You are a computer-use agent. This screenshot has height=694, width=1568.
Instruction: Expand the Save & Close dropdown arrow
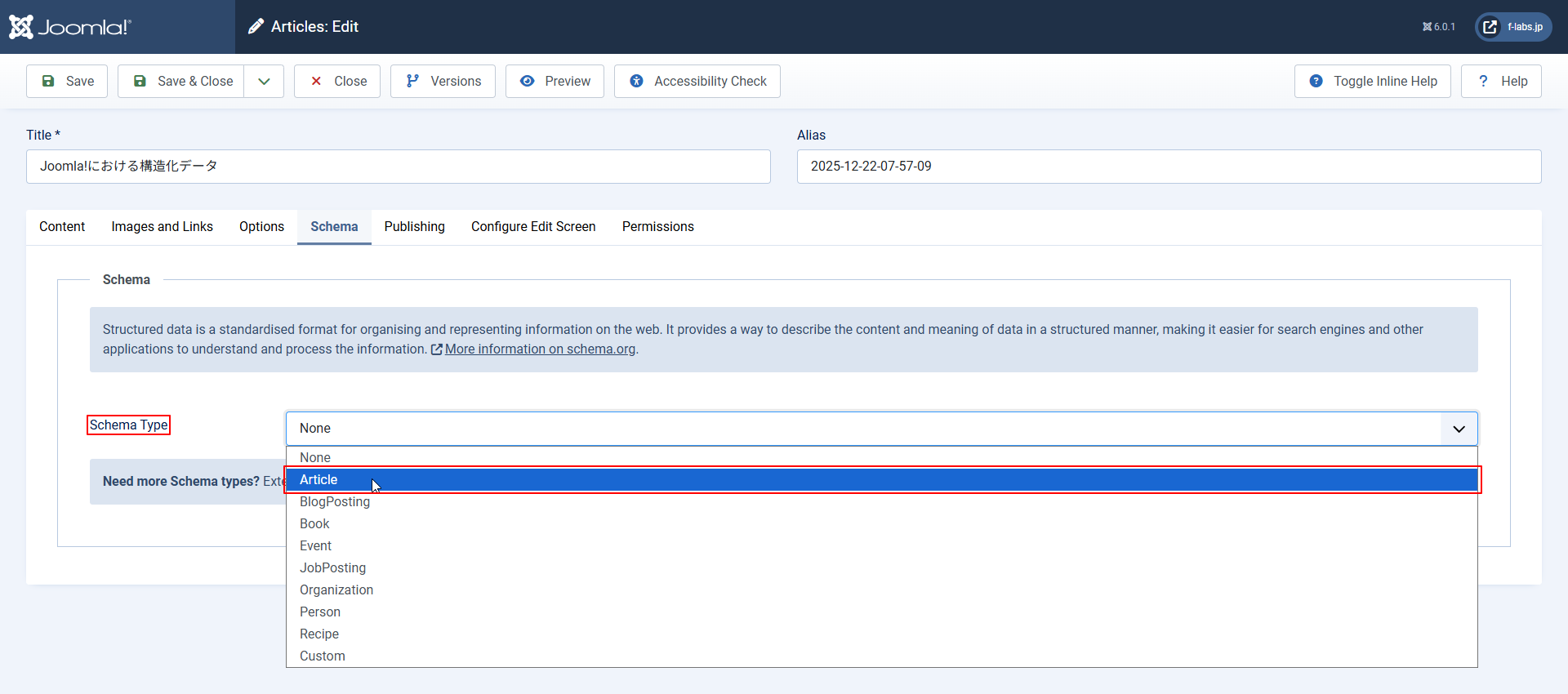point(264,81)
